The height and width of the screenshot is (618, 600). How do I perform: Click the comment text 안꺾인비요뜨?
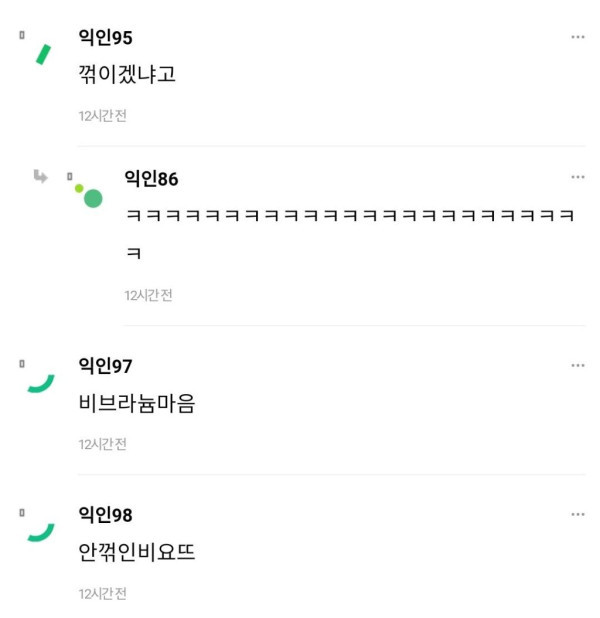[137, 552]
